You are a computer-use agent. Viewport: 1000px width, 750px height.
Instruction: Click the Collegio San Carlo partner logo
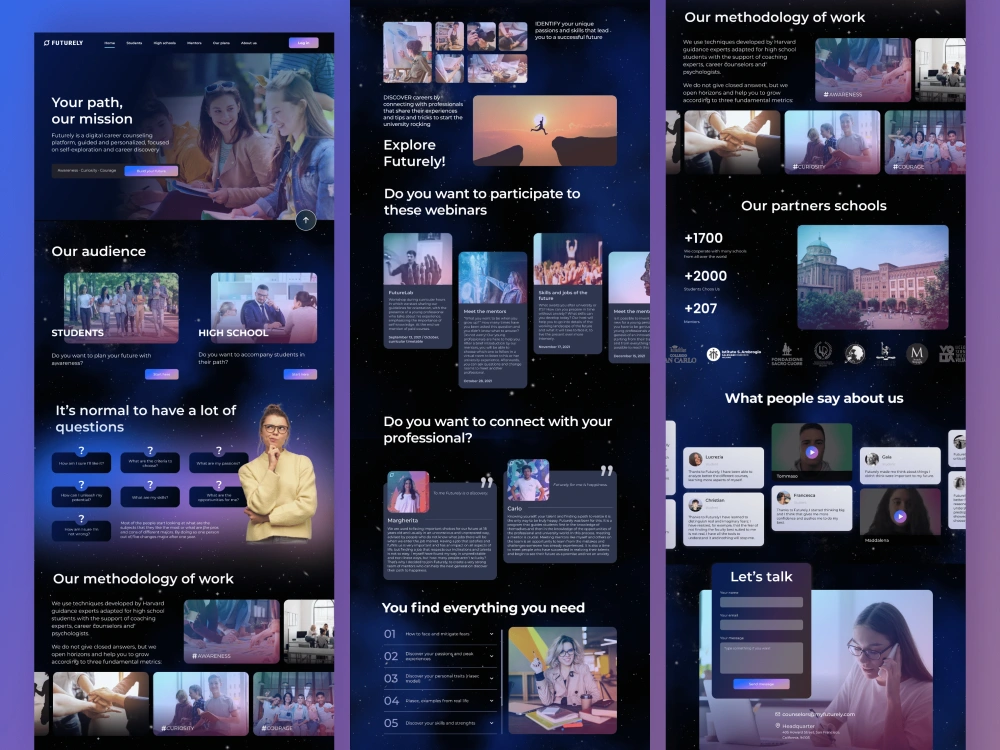[681, 355]
